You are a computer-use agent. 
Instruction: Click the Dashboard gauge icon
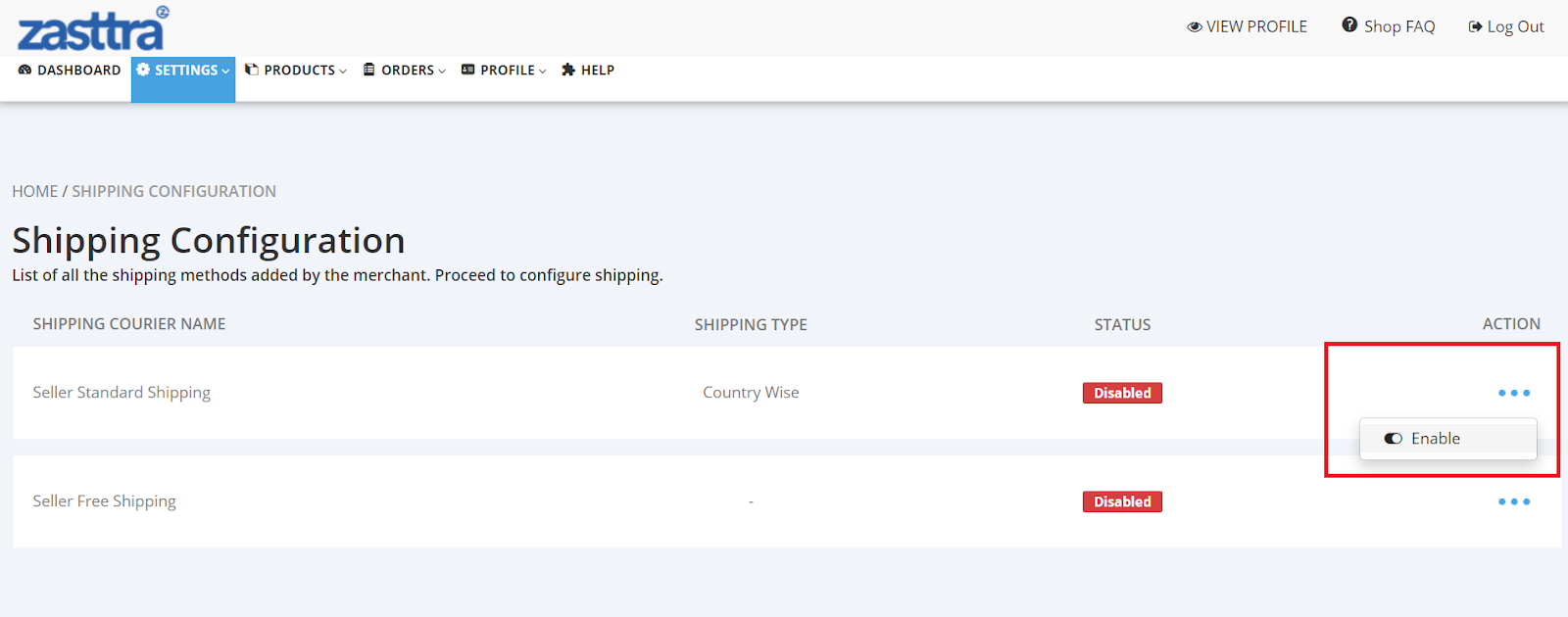point(24,70)
